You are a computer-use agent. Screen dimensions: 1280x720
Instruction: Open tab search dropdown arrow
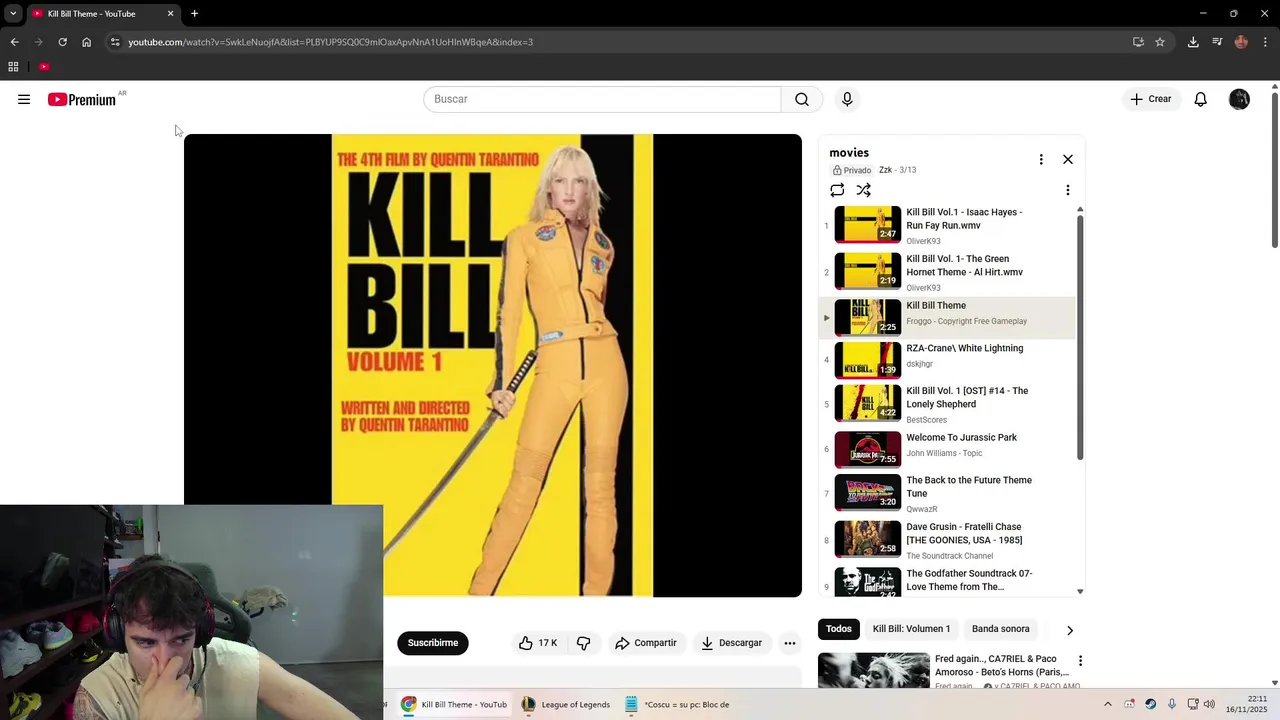tap(13, 14)
